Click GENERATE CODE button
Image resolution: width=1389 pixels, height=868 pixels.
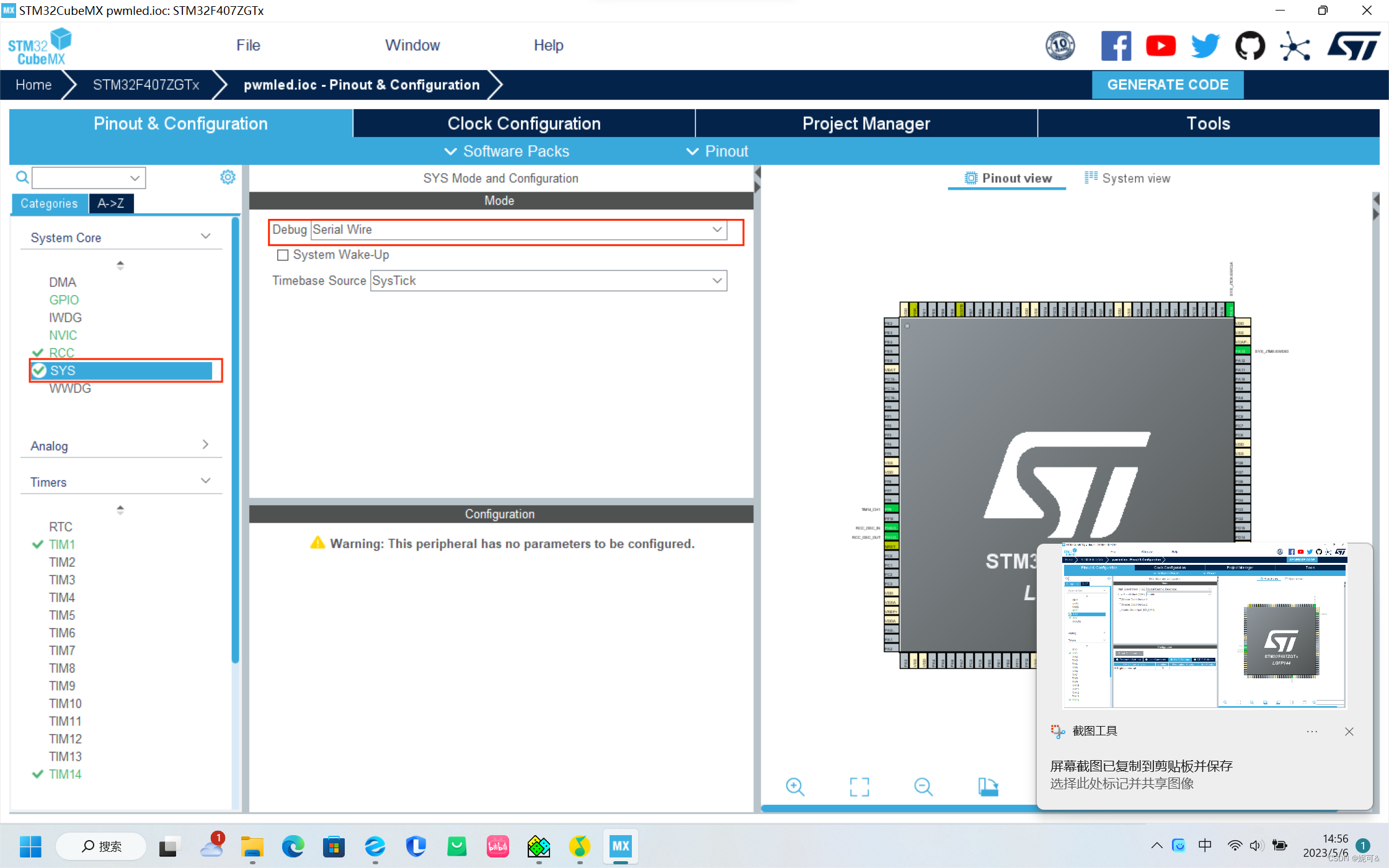[1168, 85]
